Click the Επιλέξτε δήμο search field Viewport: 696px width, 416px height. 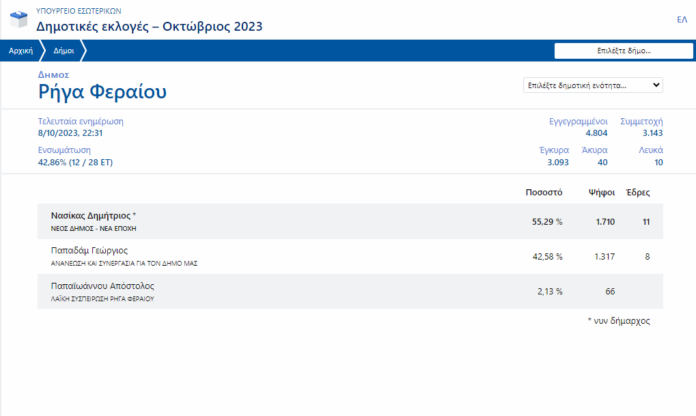click(x=623, y=50)
